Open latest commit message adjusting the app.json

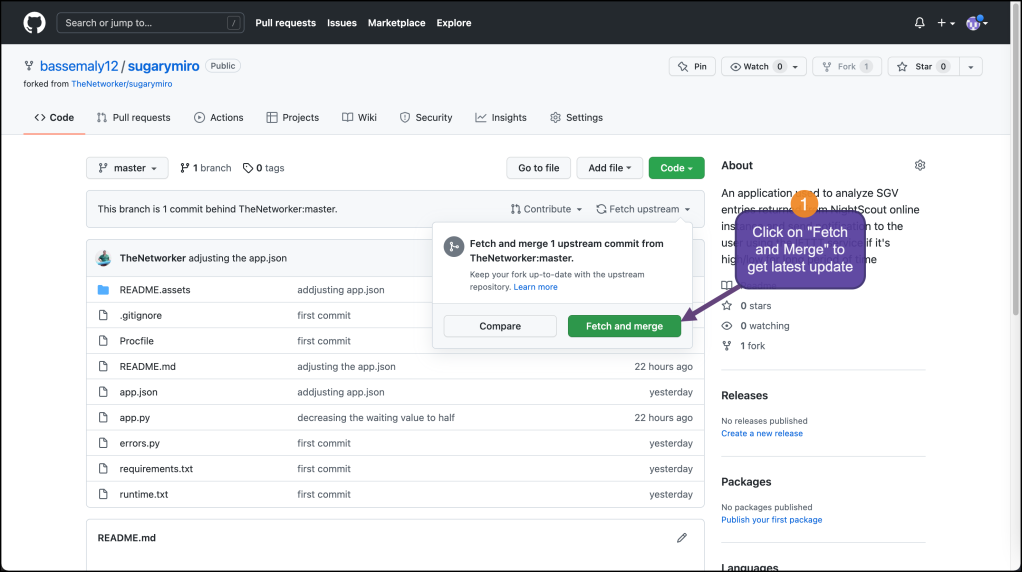(x=237, y=258)
